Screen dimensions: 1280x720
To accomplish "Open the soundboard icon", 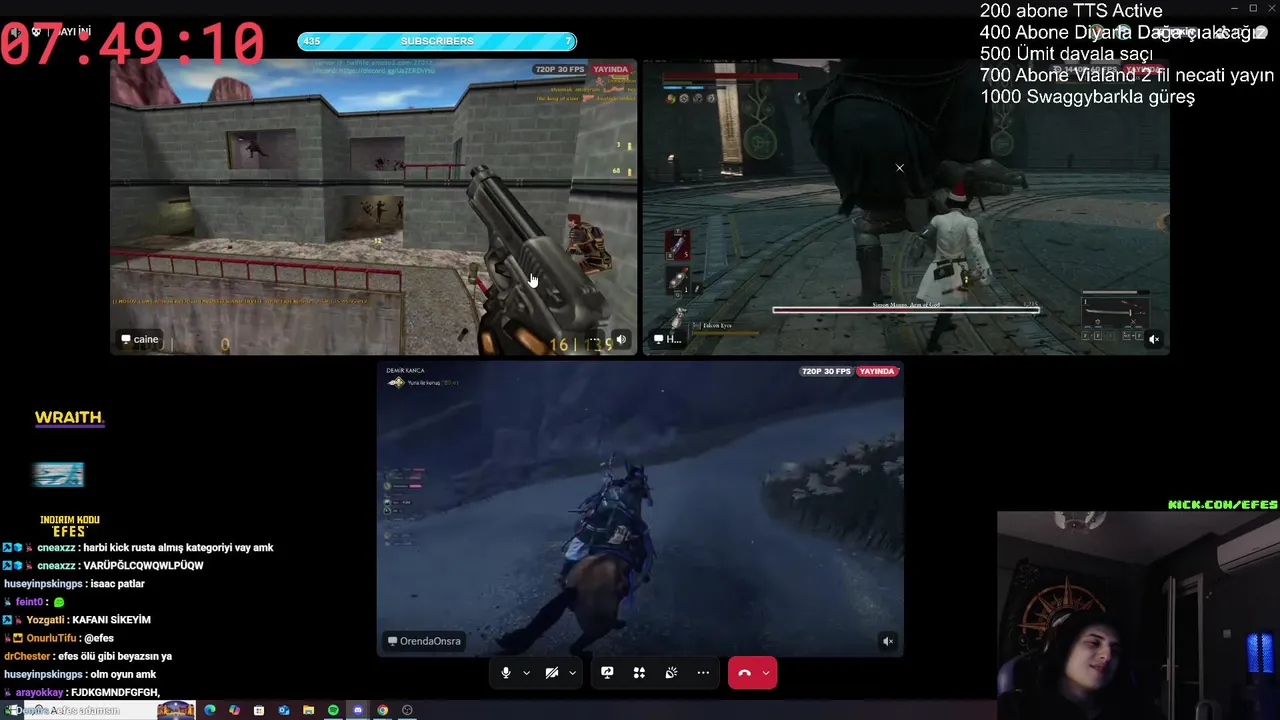I will pos(671,673).
